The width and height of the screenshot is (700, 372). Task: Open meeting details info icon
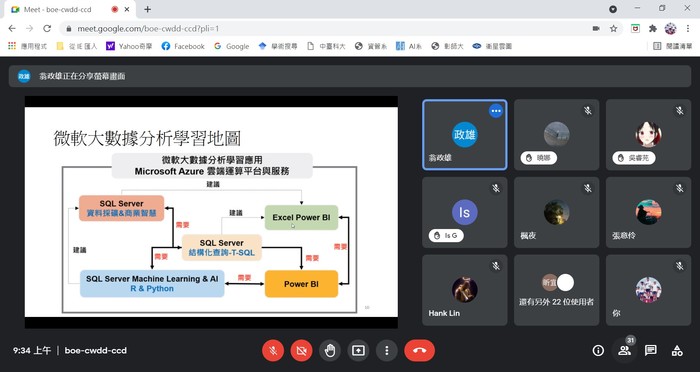[x=598, y=351]
